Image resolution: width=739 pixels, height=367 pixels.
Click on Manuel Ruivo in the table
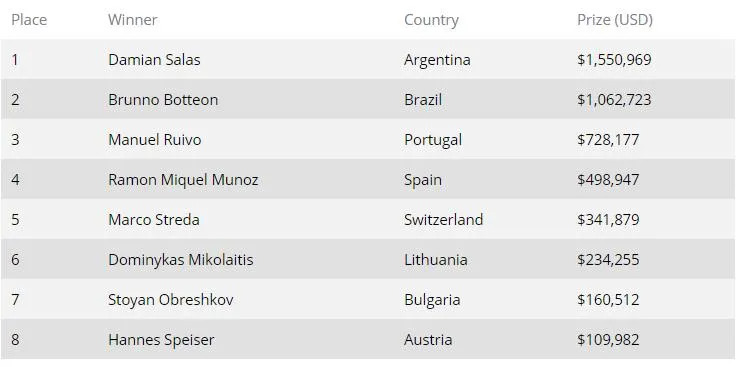coord(155,140)
